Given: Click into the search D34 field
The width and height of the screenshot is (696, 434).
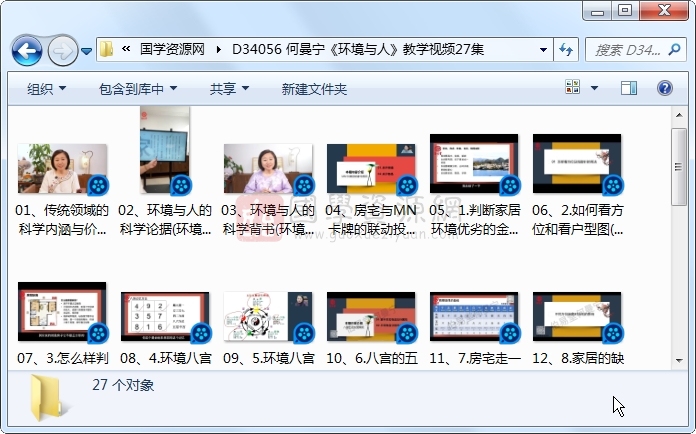Looking at the screenshot, I should click(628, 50).
